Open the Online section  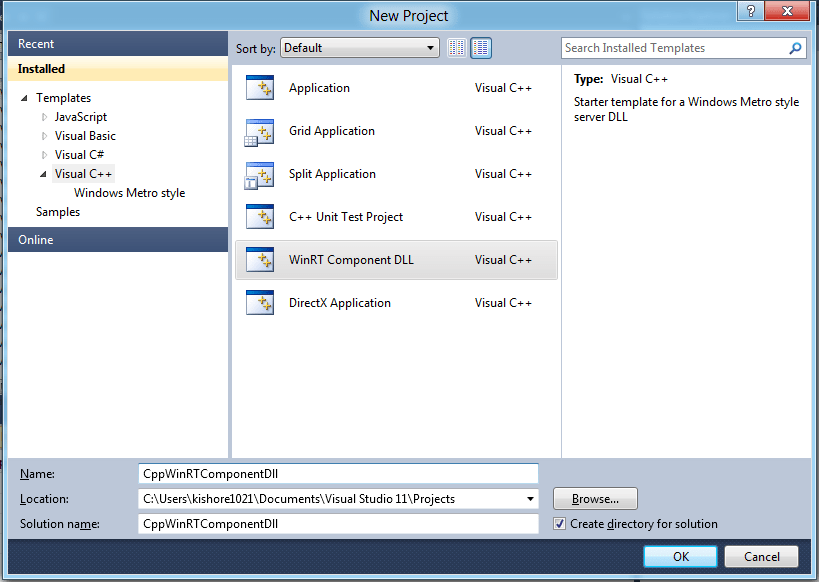pos(118,239)
